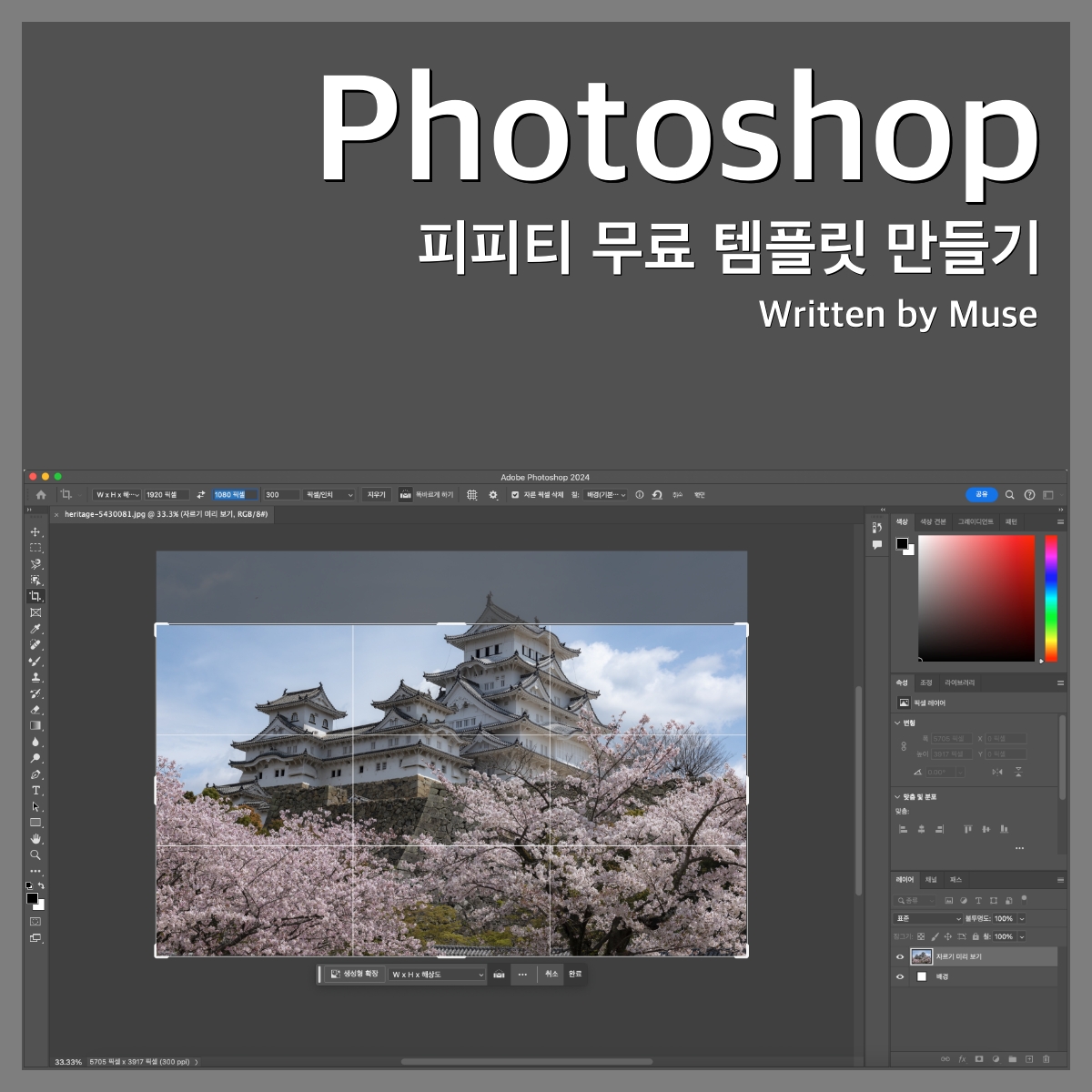Image resolution: width=1092 pixels, height=1092 pixels.
Task: Click the 똑바르게 하기 straighten button
Action: [x=426, y=495]
